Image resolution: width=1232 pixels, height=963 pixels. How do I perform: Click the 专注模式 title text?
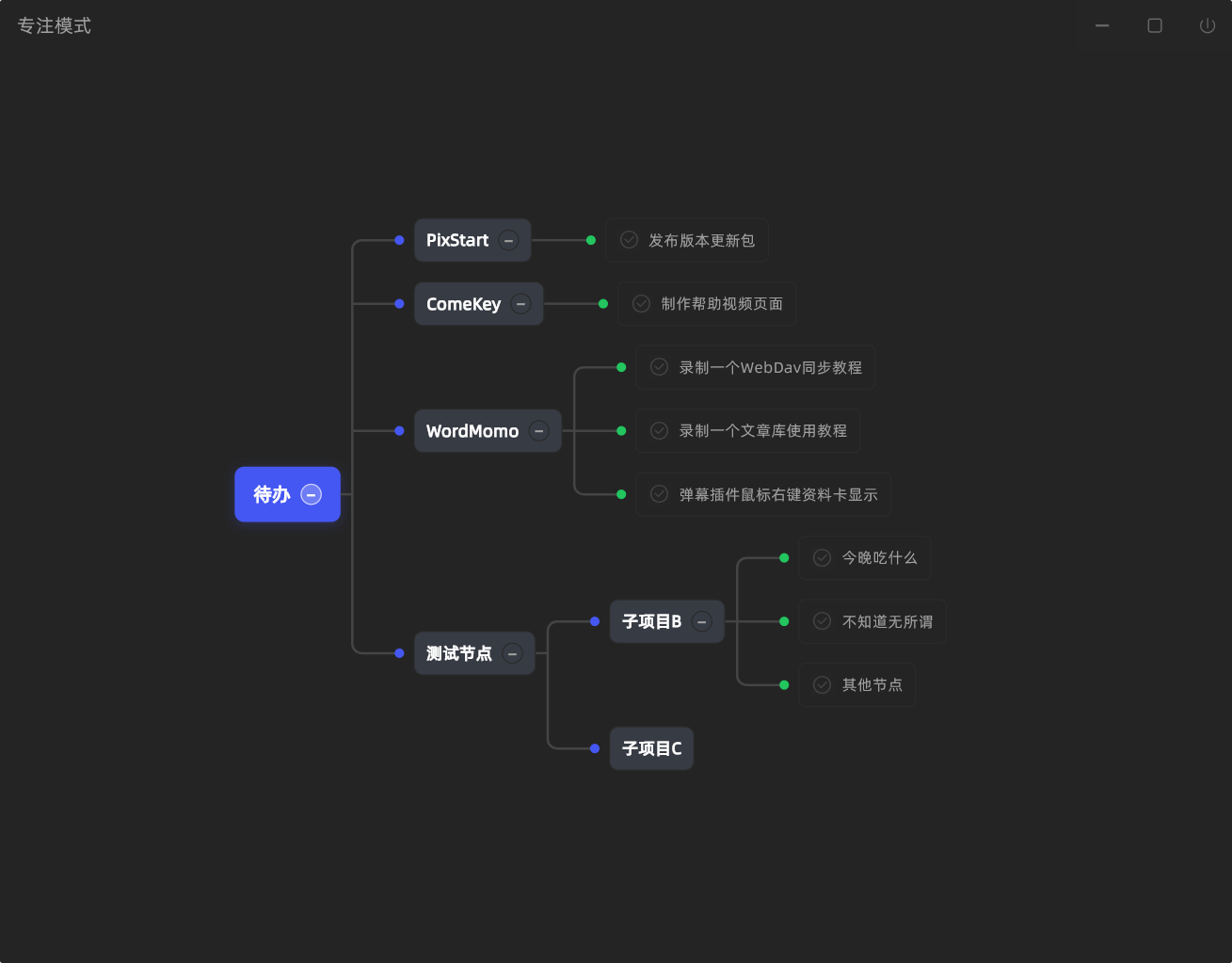(55, 26)
